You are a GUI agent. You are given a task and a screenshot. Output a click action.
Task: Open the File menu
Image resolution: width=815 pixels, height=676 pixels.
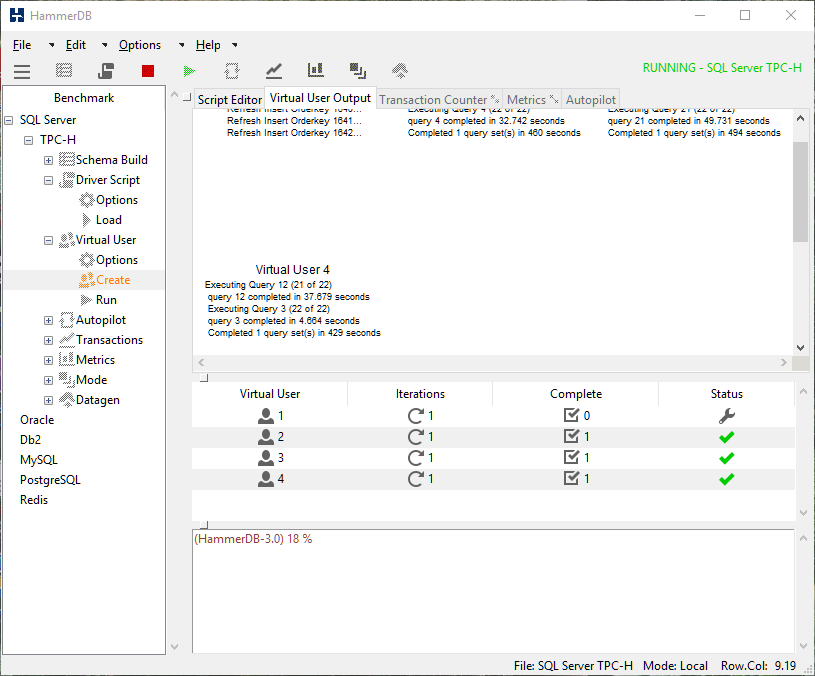coord(22,45)
